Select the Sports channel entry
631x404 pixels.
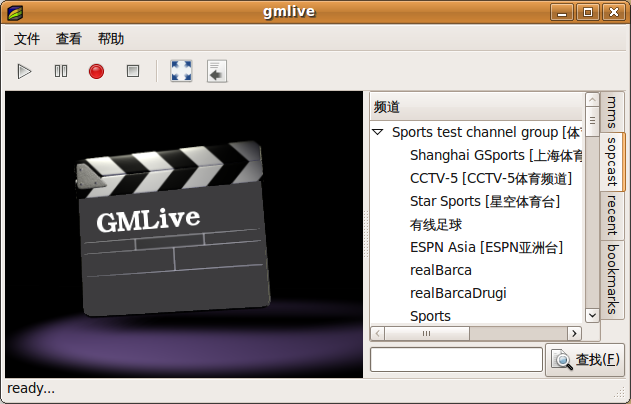pyautogui.click(x=476, y=315)
